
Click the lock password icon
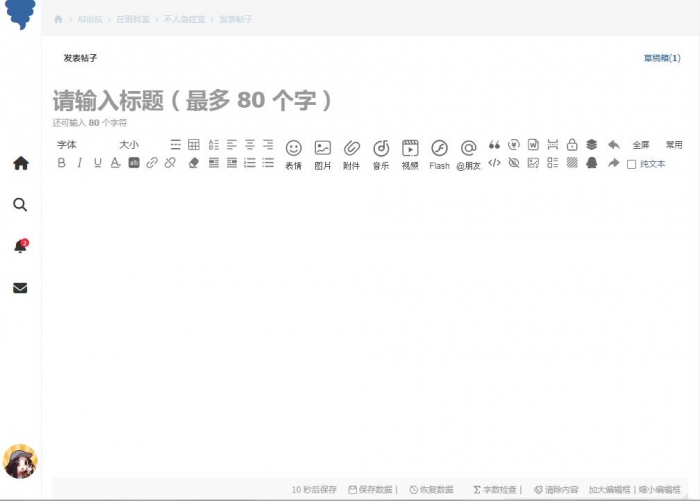click(x=572, y=145)
